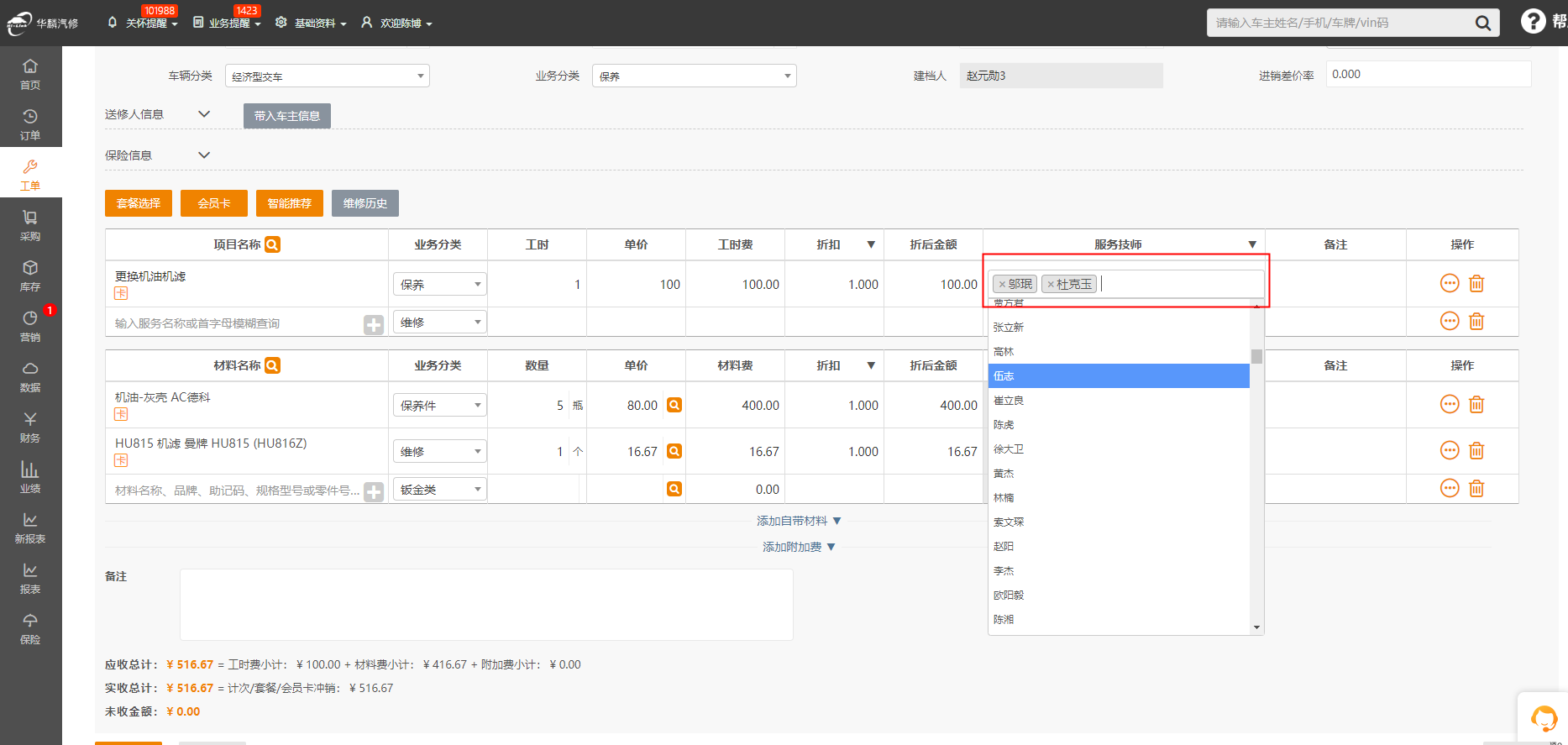Image resolution: width=1568 pixels, height=745 pixels.
Task: Open business category dropdown for 更换机油机滤 row
Action: (x=440, y=284)
